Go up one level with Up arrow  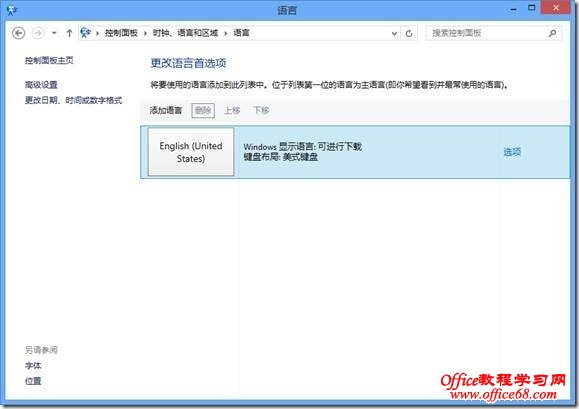pyautogui.click(x=69, y=33)
